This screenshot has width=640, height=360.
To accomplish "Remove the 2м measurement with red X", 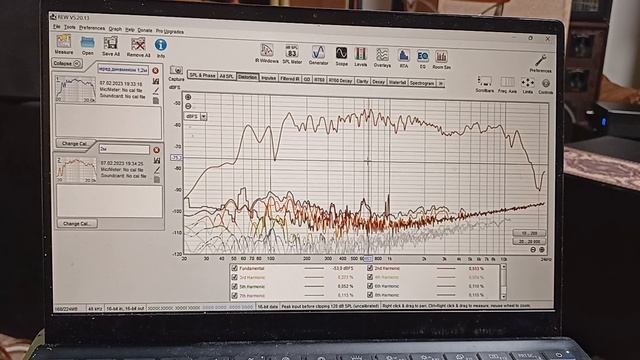I will coord(156,150).
